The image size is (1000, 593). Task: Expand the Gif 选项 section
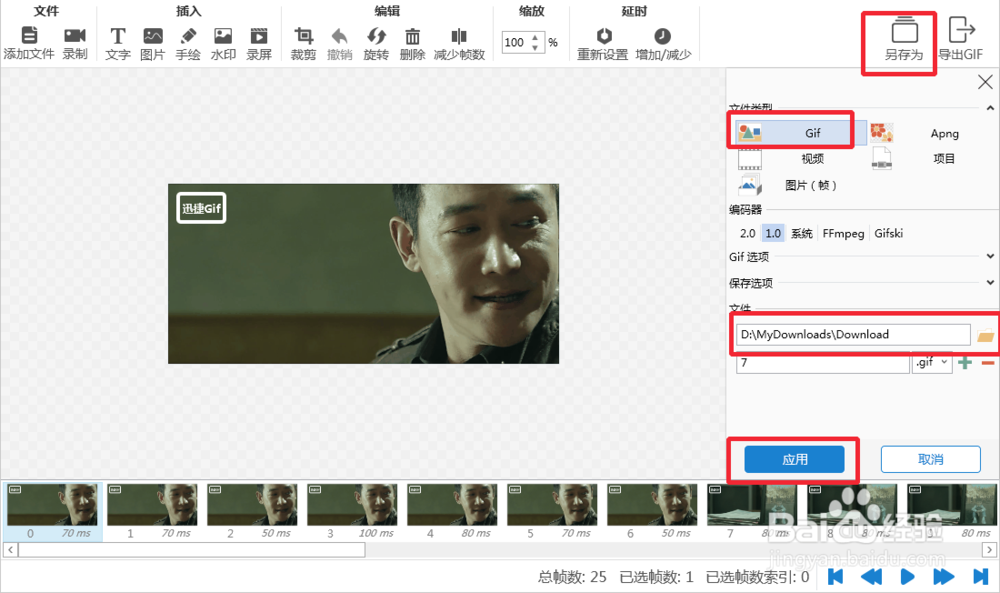[990, 256]
